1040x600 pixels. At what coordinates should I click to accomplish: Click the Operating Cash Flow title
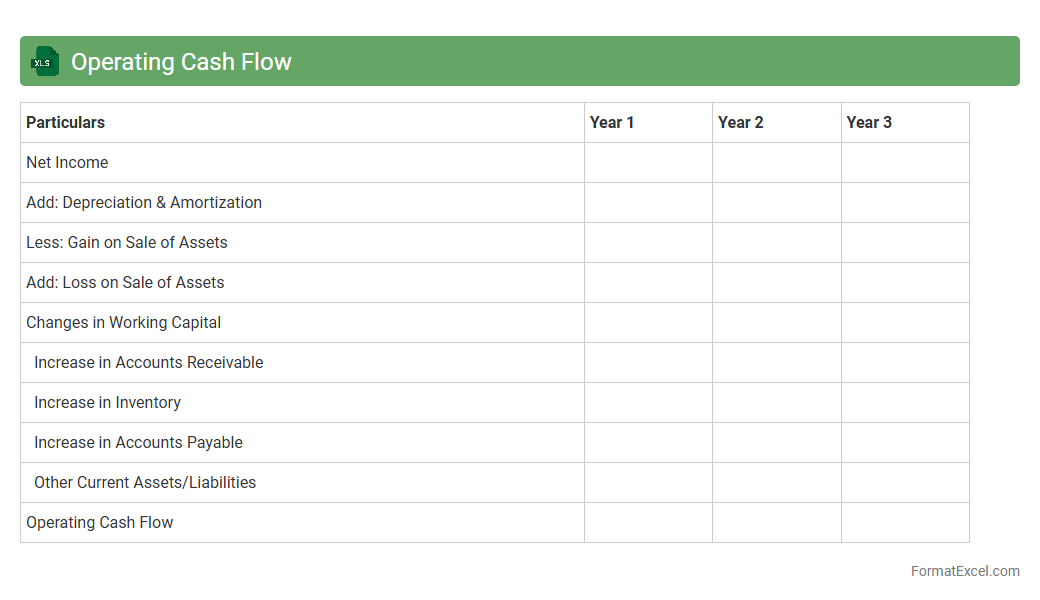(181, 62)
